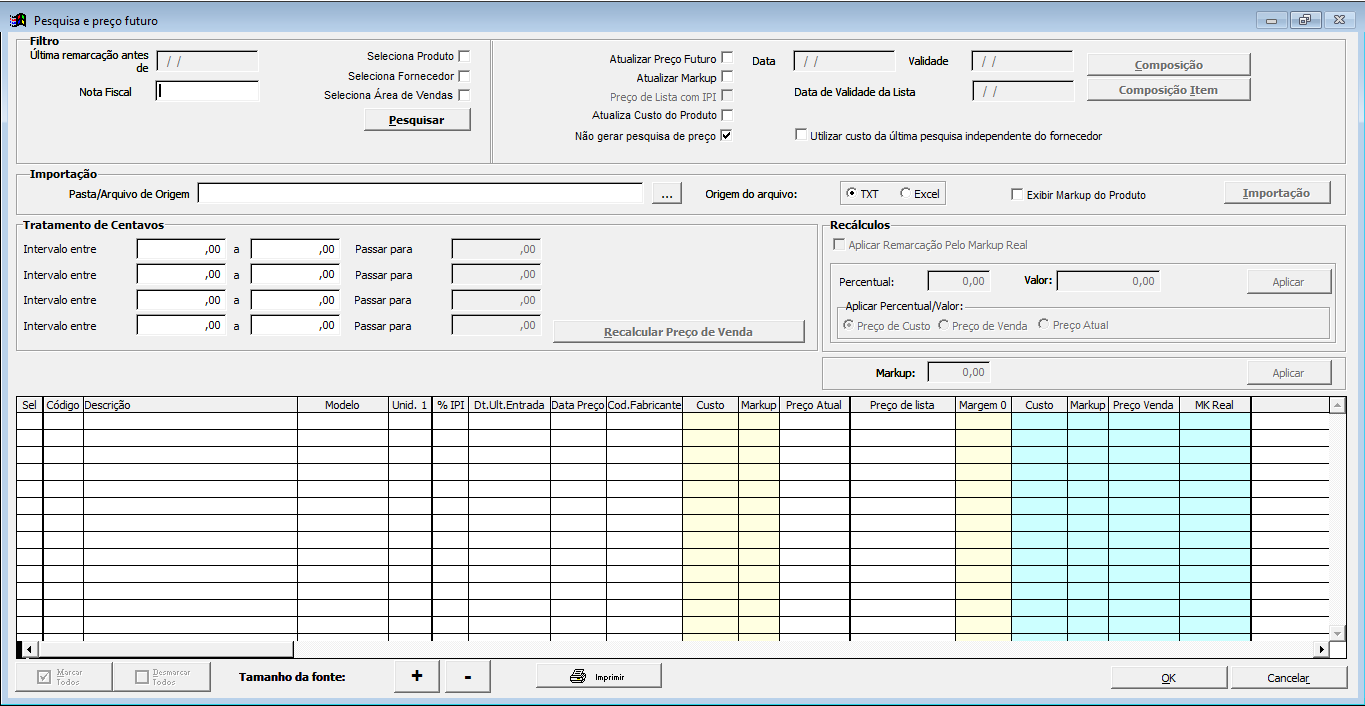
Task: Click the Composição button
Action: [1168, 64]
